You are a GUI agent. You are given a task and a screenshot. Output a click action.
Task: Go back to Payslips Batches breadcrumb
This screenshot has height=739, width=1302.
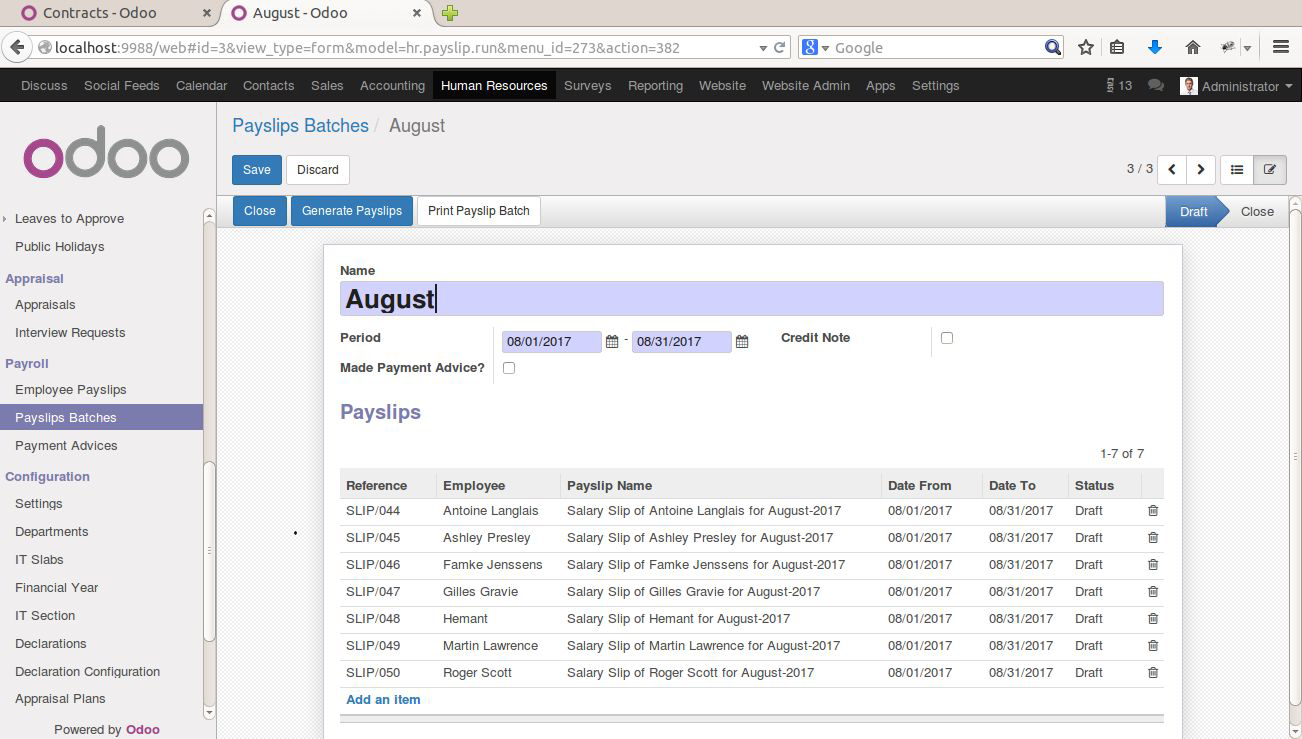point(300,126)
